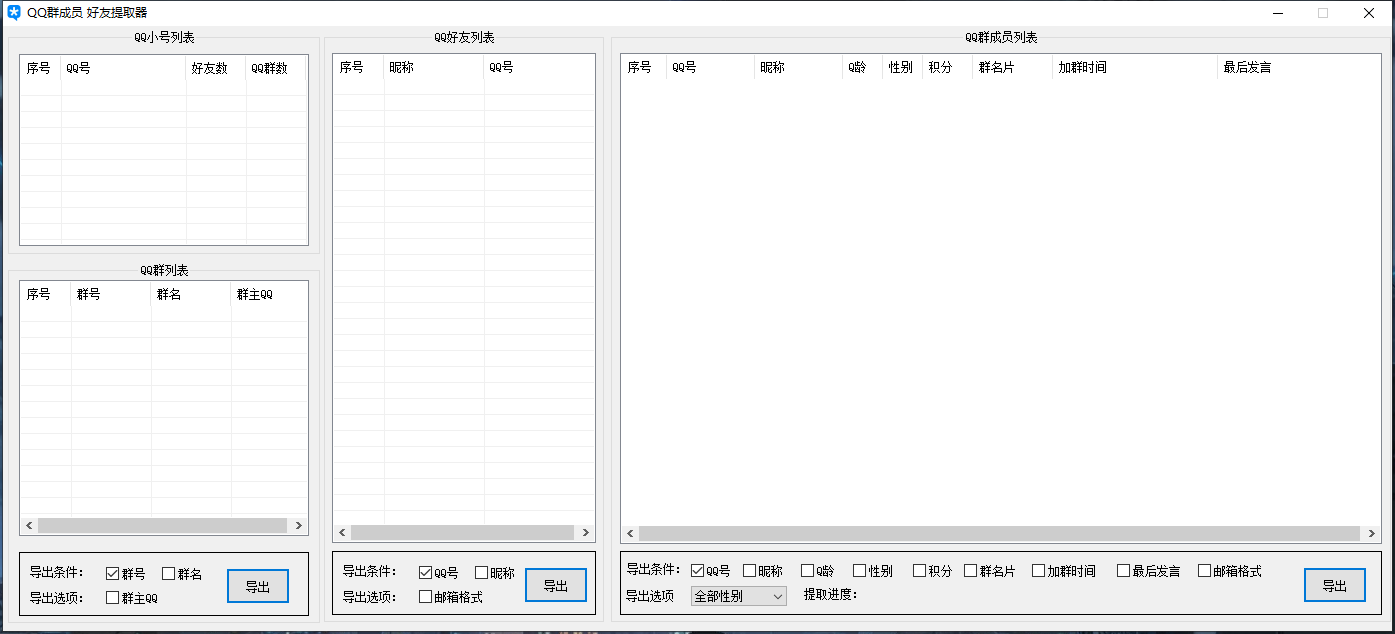The width and height of the screenshot is (1395, 634).
Task: Click 性别 column header
Action: 903,67
